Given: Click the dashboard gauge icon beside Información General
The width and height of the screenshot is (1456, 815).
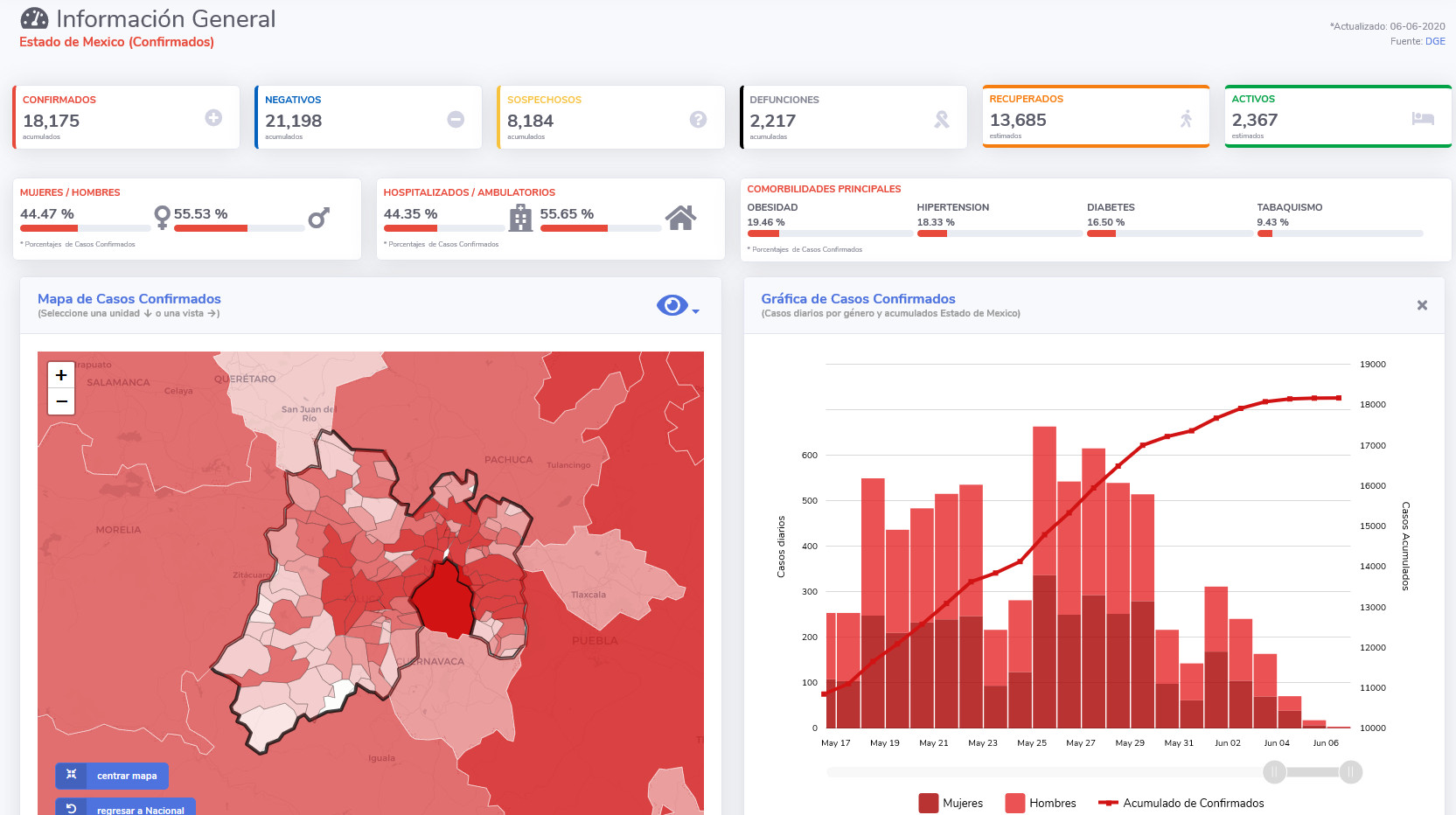Looking at the screenshot, I should tap(34, 18).
